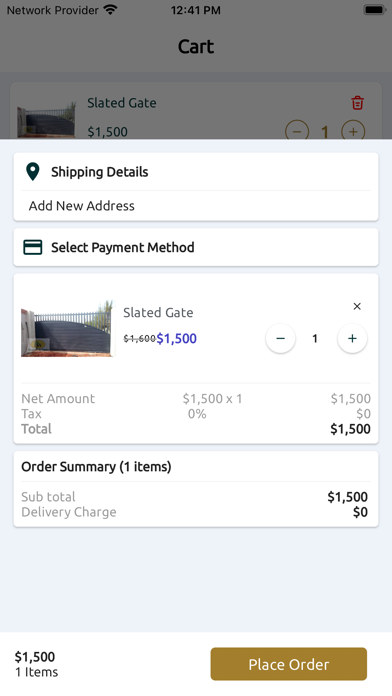The width and height of the screenshot is (392, 696).
Task: Decrease quantity with white minus button
Action: (x=280, y=339)
